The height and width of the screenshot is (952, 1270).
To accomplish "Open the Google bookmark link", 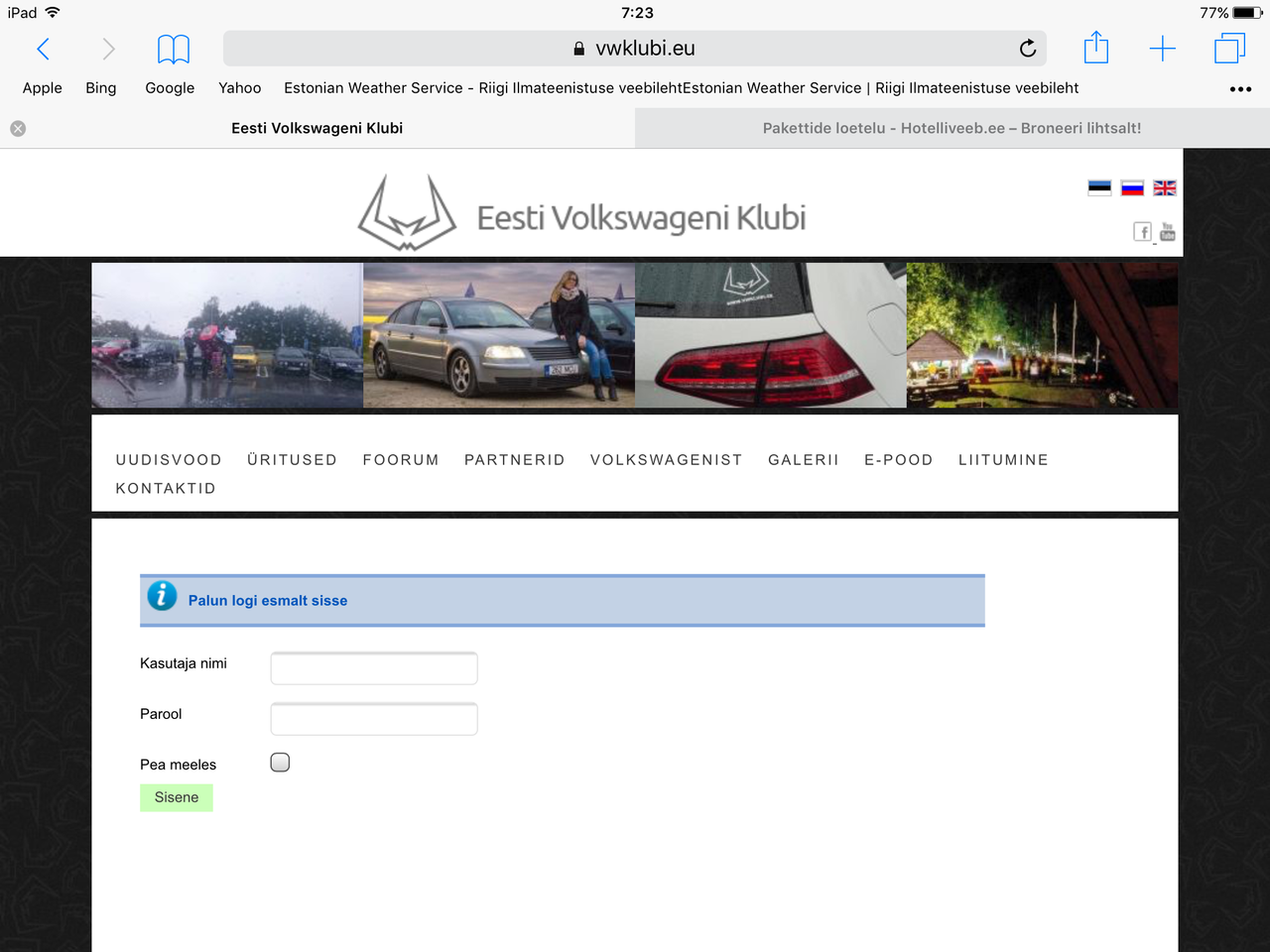I will (170, 88).
